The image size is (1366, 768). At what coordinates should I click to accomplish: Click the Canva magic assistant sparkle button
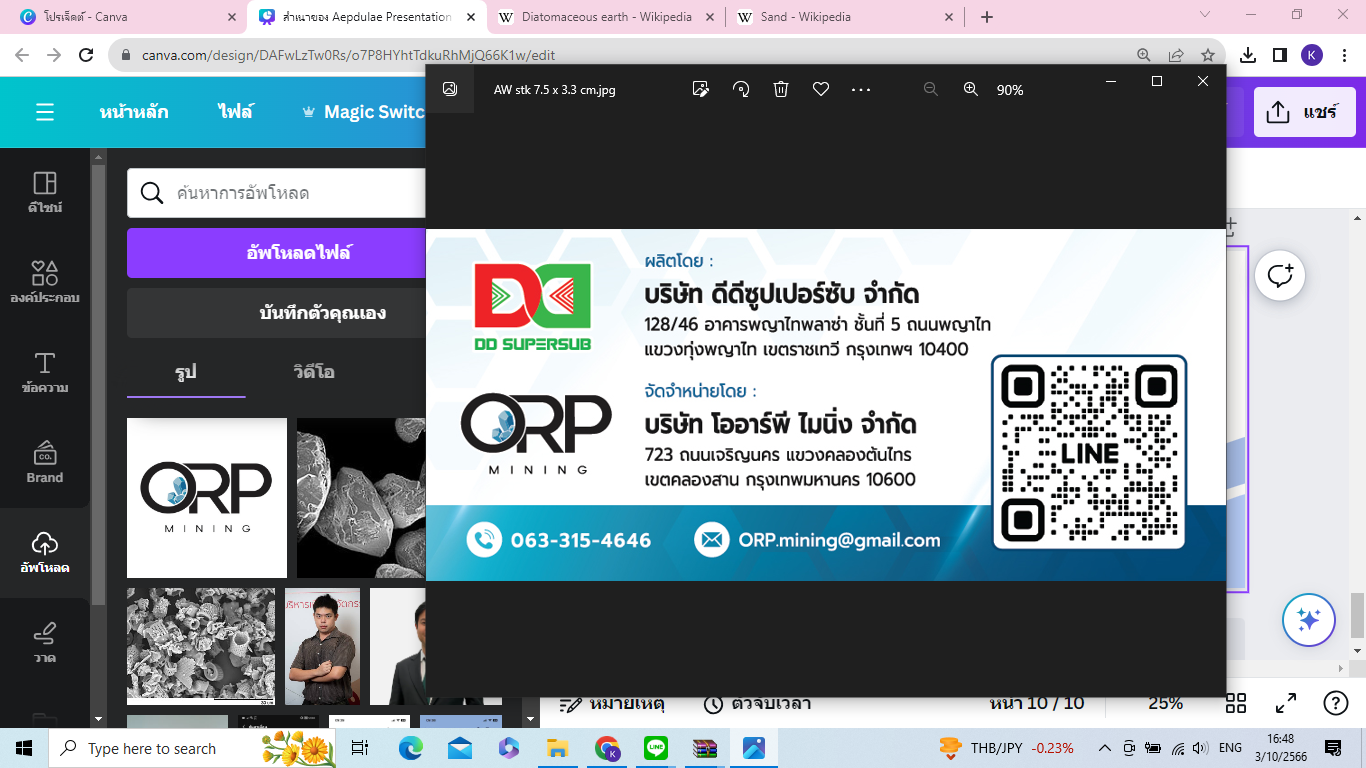coord(1308,620)
